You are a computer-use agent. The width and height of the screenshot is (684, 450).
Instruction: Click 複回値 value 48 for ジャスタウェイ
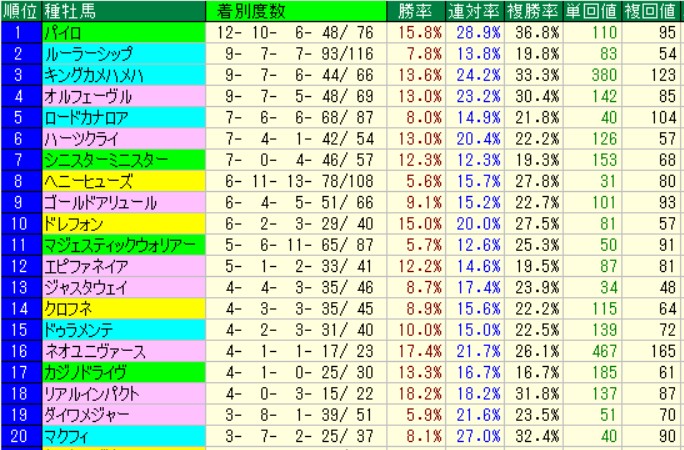pos(668,288)
